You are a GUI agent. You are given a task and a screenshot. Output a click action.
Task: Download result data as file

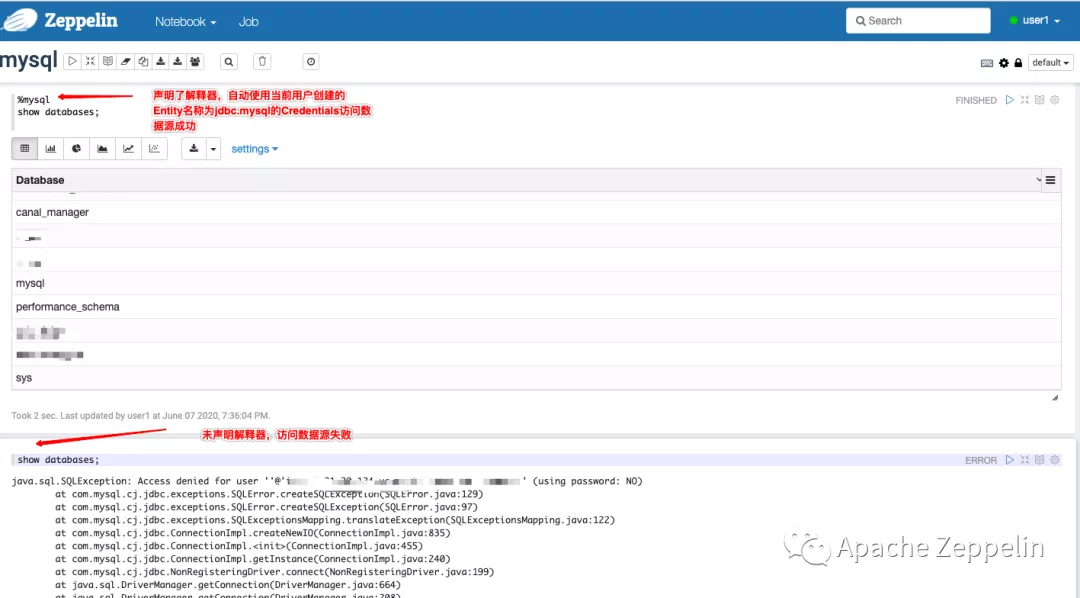coord(194,148)
